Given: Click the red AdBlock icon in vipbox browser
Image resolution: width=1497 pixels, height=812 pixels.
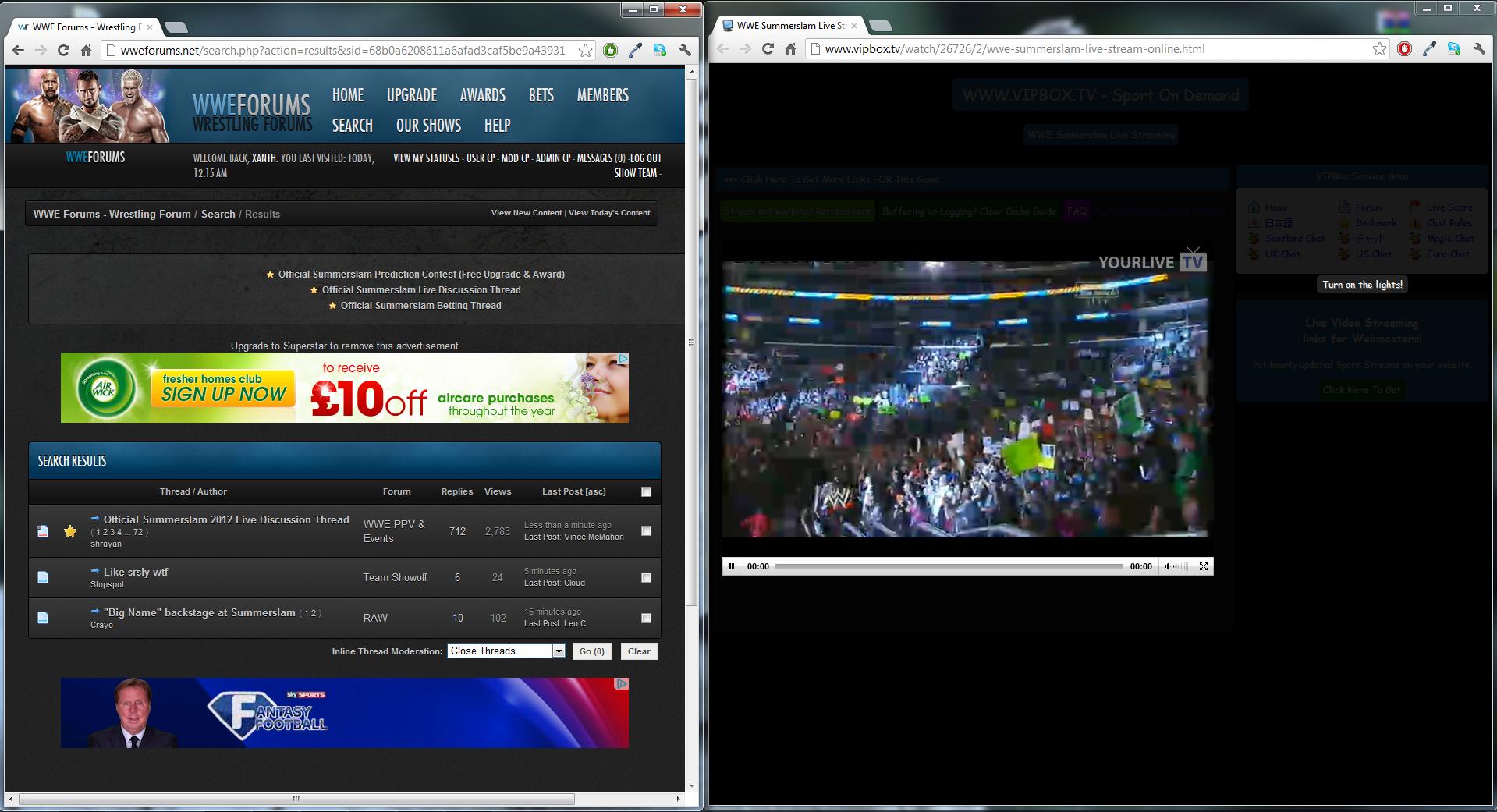Looking at the screenshot, I should (1404, 48).
